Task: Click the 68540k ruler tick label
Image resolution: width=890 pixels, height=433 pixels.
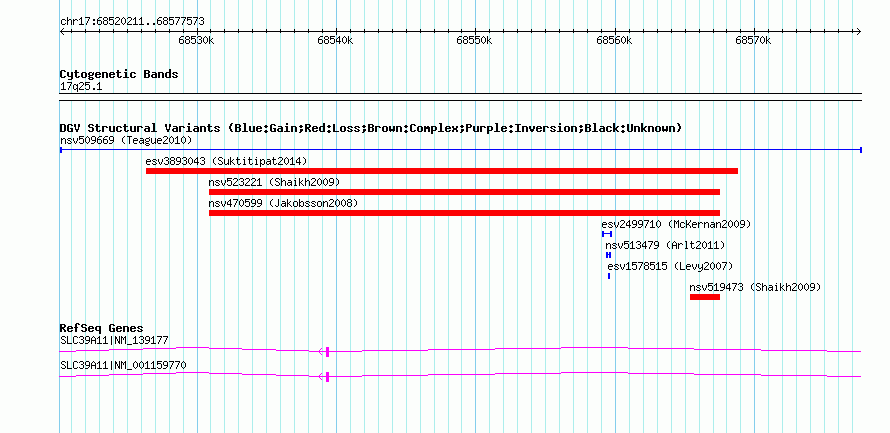Action: click(x=335, y=40)
